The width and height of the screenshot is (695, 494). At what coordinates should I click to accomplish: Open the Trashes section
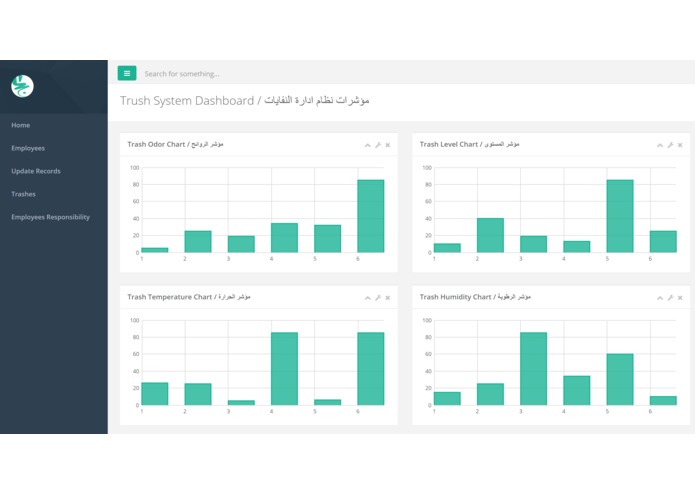click(x=23, y=194)
